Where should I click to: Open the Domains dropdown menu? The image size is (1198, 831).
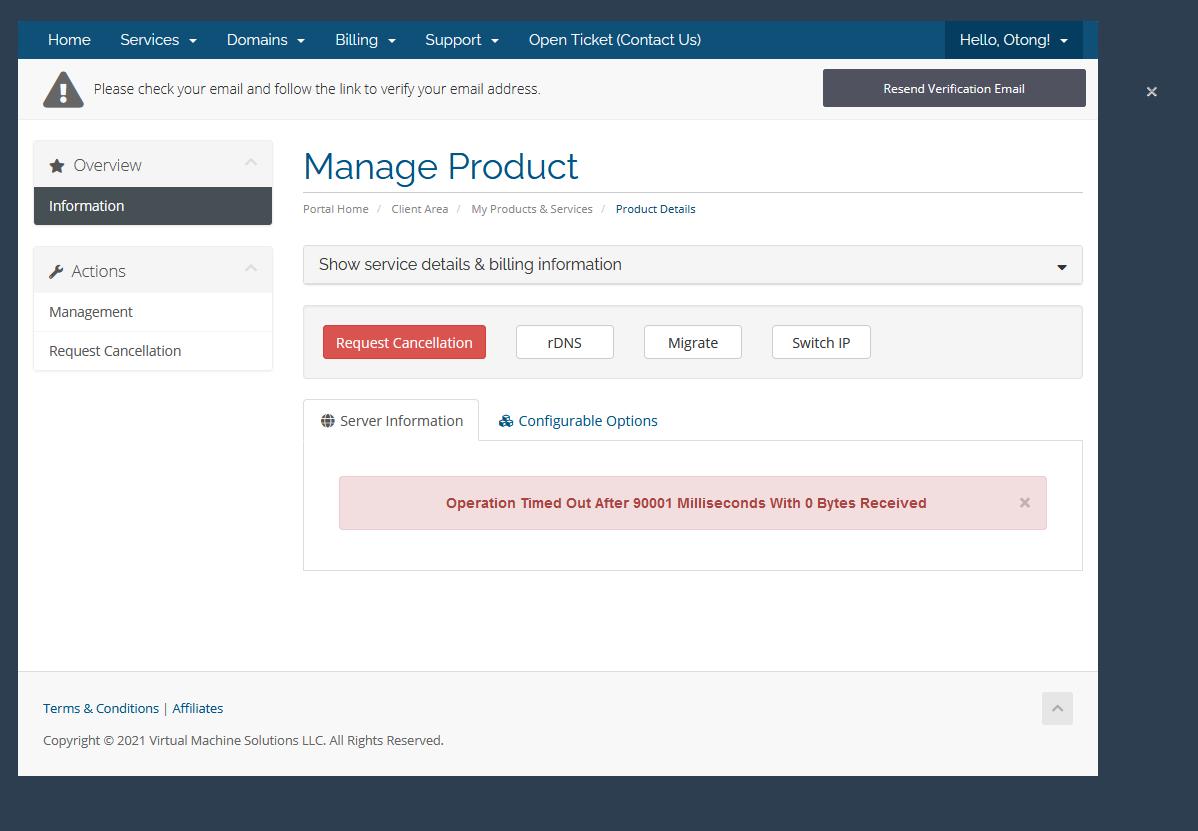click(265, 40)
